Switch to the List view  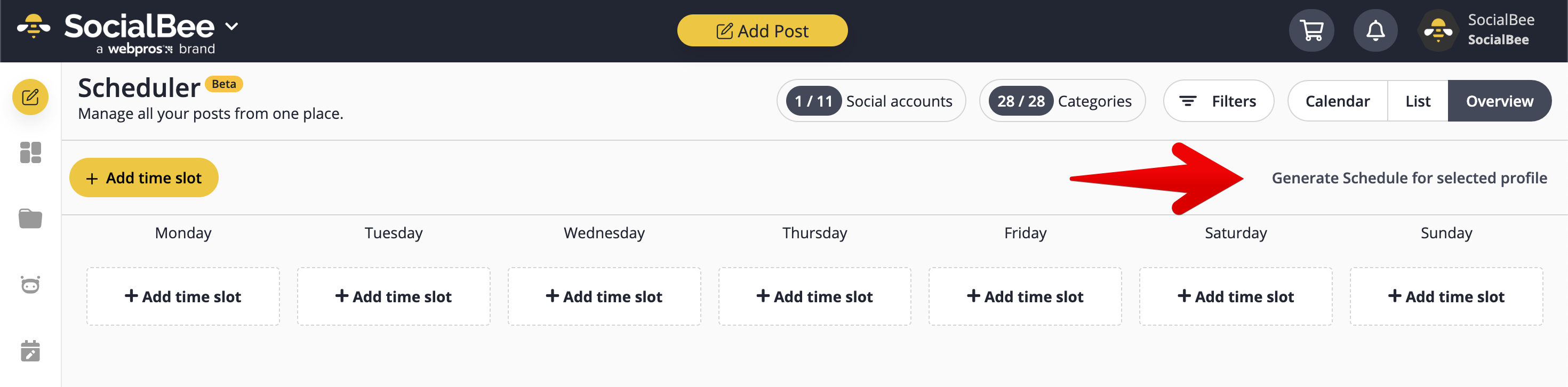[x=1418, y=101]
